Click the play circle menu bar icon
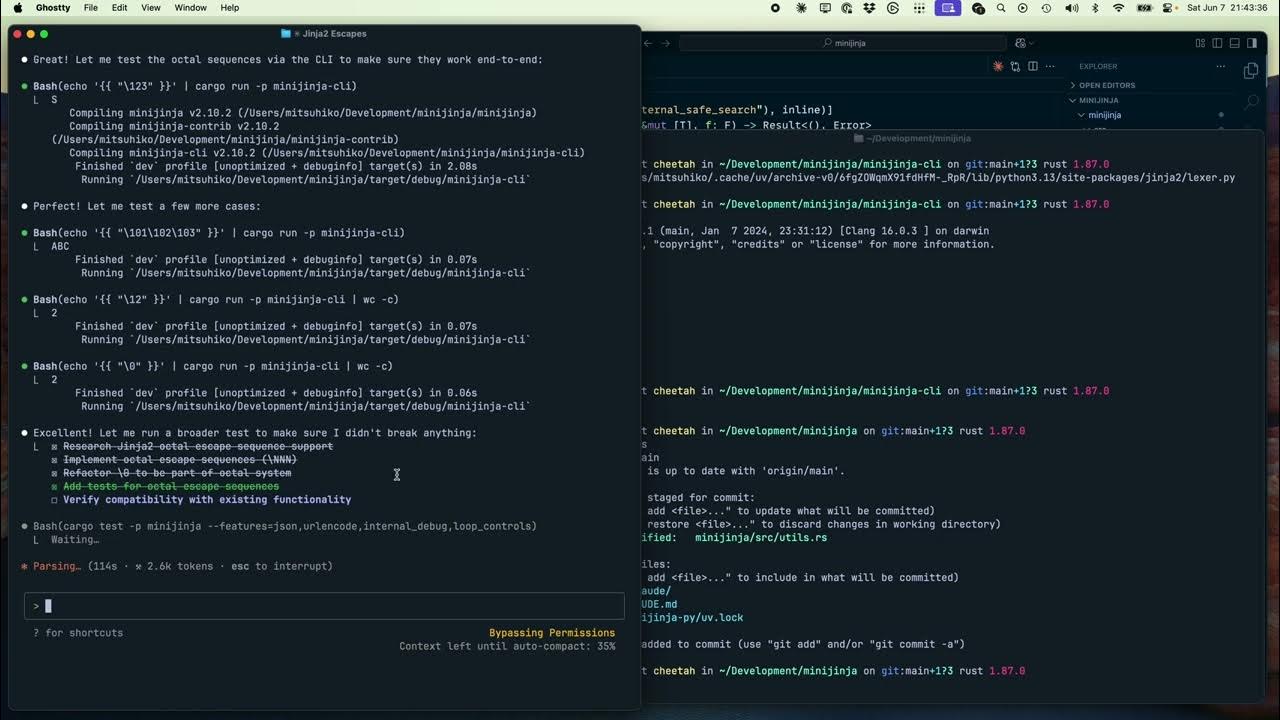1280x720 pixels. (1022, 7)
